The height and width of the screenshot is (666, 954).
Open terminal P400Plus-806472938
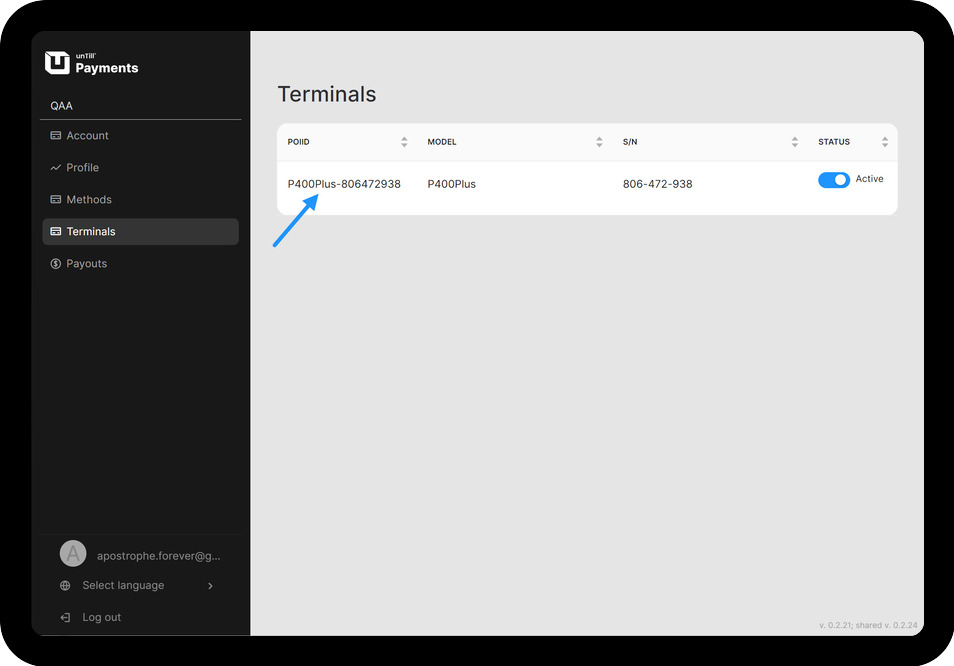tap(344, 184)
